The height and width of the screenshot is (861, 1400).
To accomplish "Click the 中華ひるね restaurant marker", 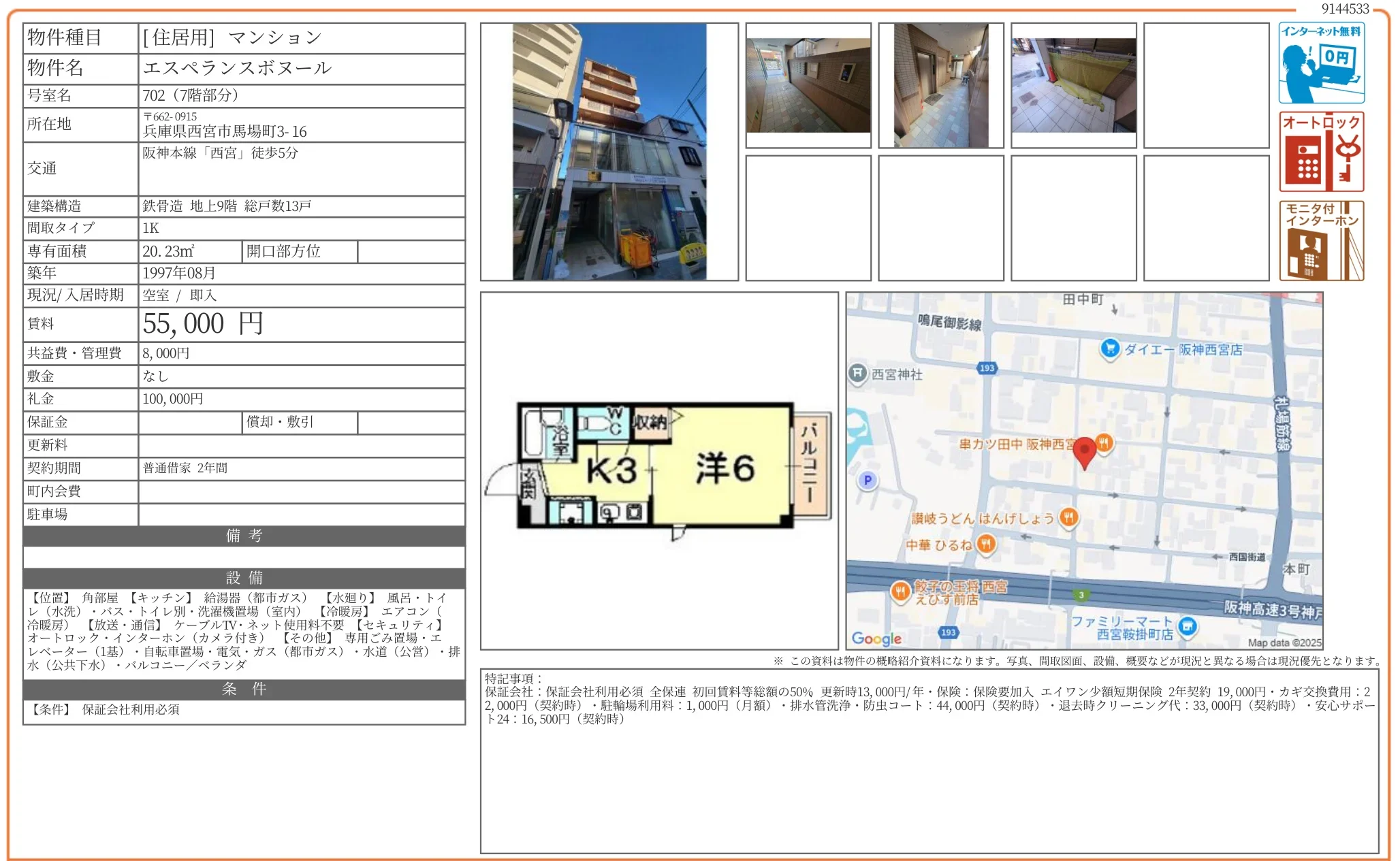I will (985, 544).
